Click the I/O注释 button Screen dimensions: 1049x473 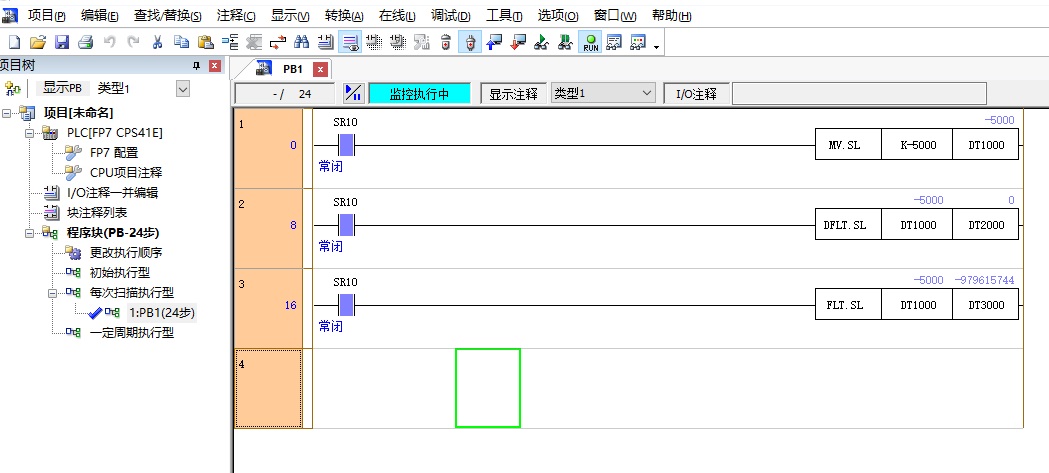pos(696,94)
